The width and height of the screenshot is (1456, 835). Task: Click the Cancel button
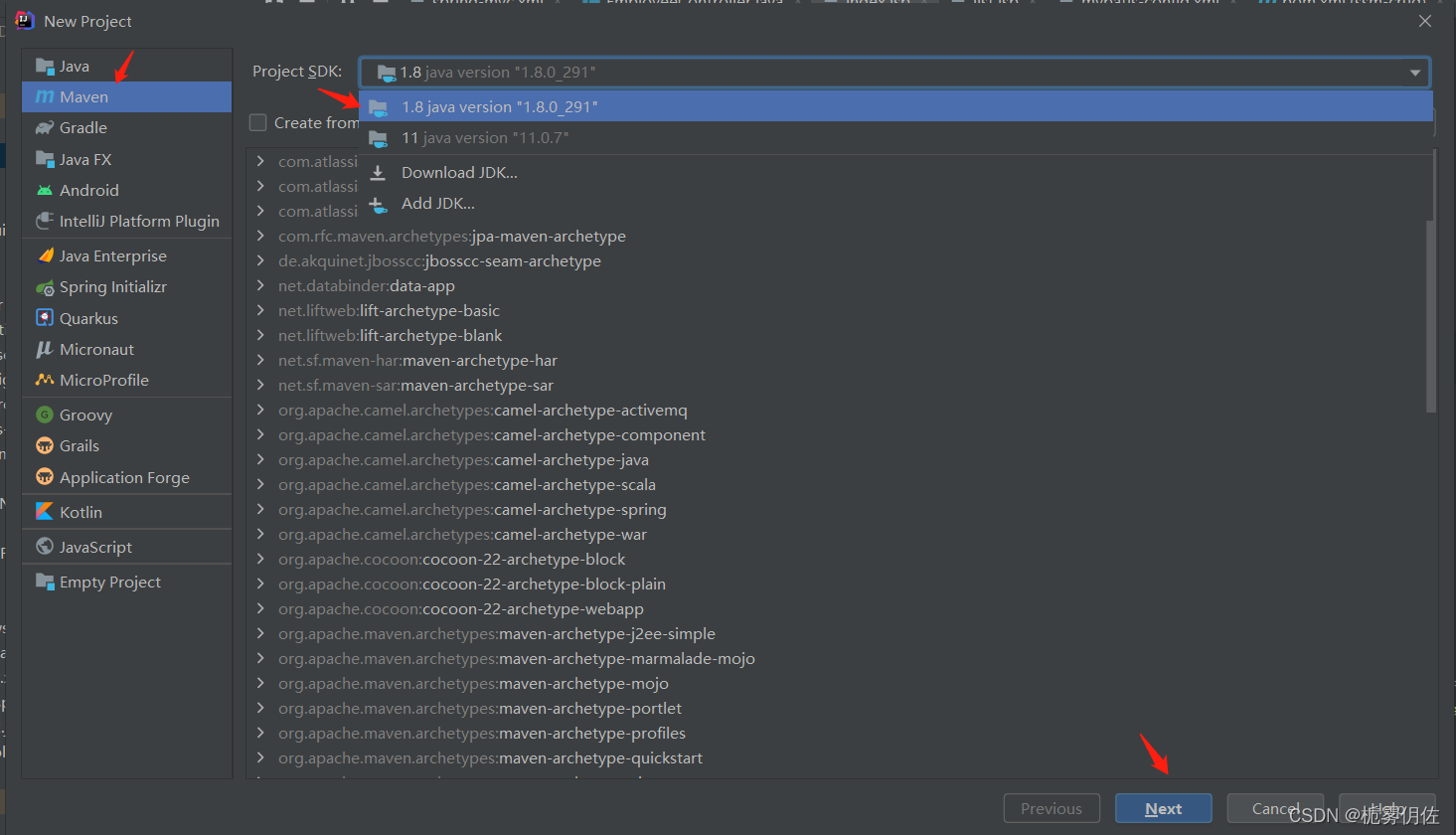tap(1275, 809)
